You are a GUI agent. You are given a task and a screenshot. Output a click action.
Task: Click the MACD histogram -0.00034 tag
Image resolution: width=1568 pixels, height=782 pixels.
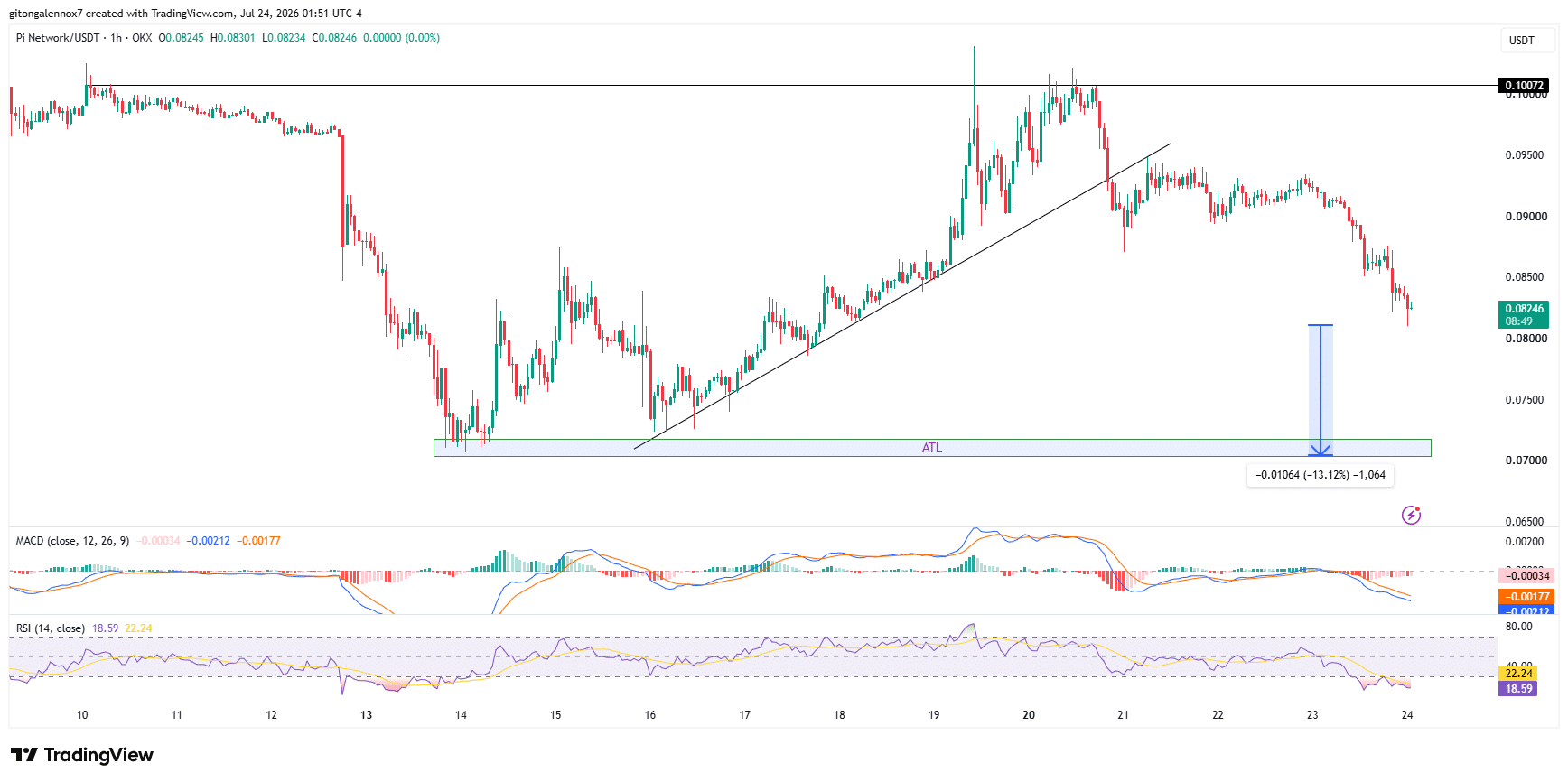click(1526, 575)
